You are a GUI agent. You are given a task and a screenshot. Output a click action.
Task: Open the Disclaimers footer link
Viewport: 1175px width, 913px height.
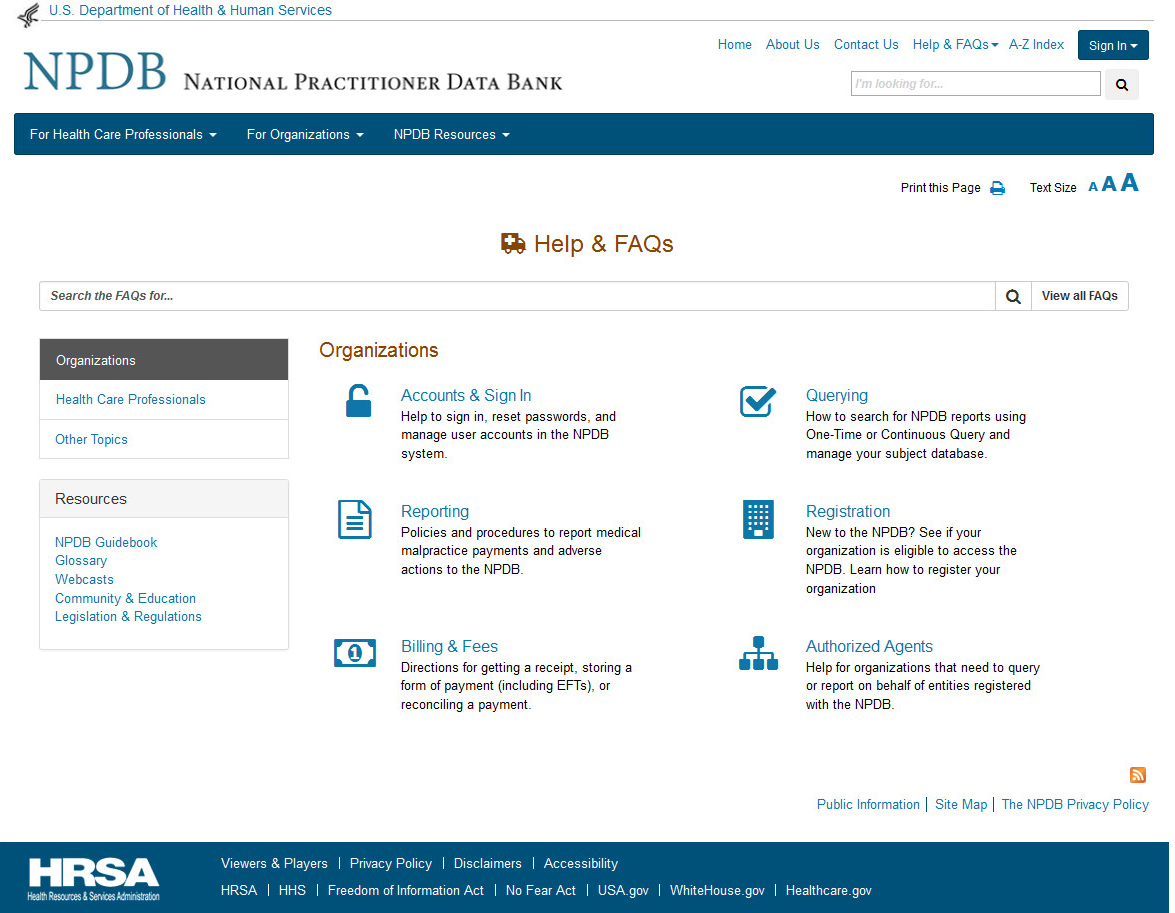click(x=487, y=864)
